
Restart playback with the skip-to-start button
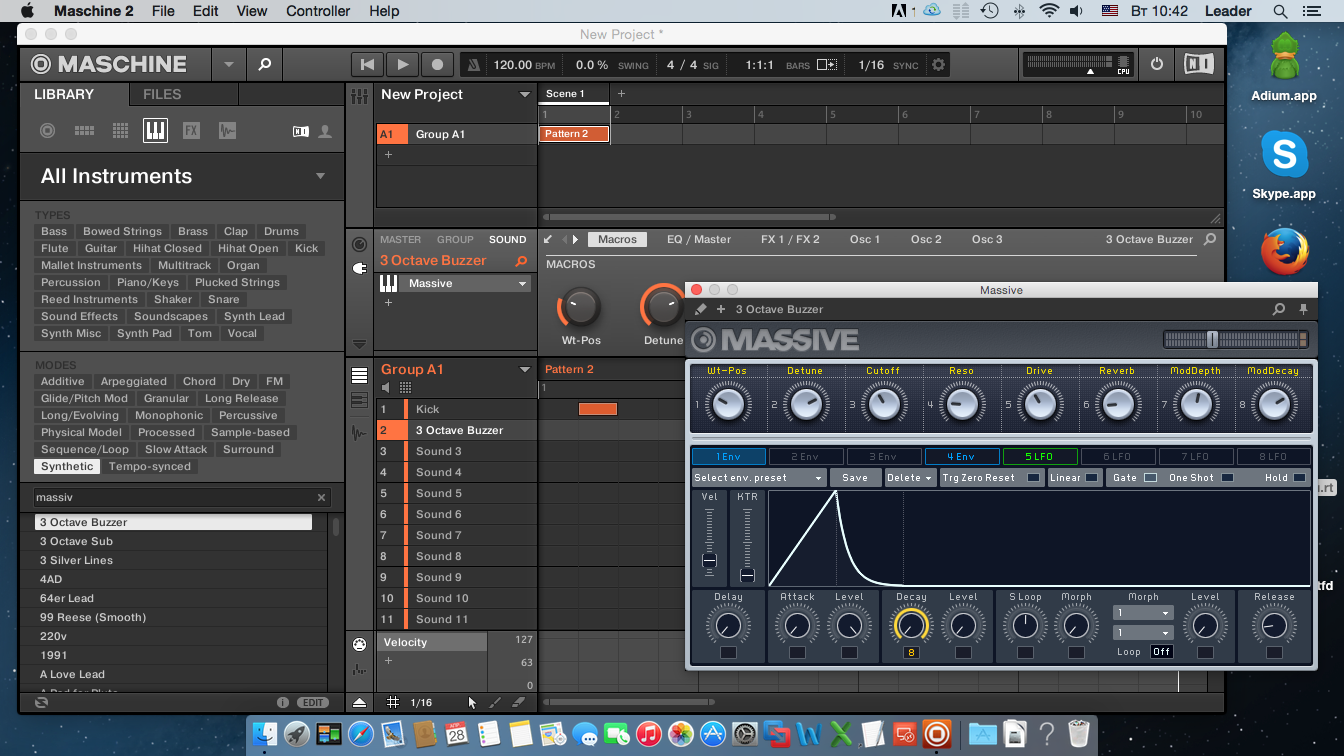click(x=367, y=65)
